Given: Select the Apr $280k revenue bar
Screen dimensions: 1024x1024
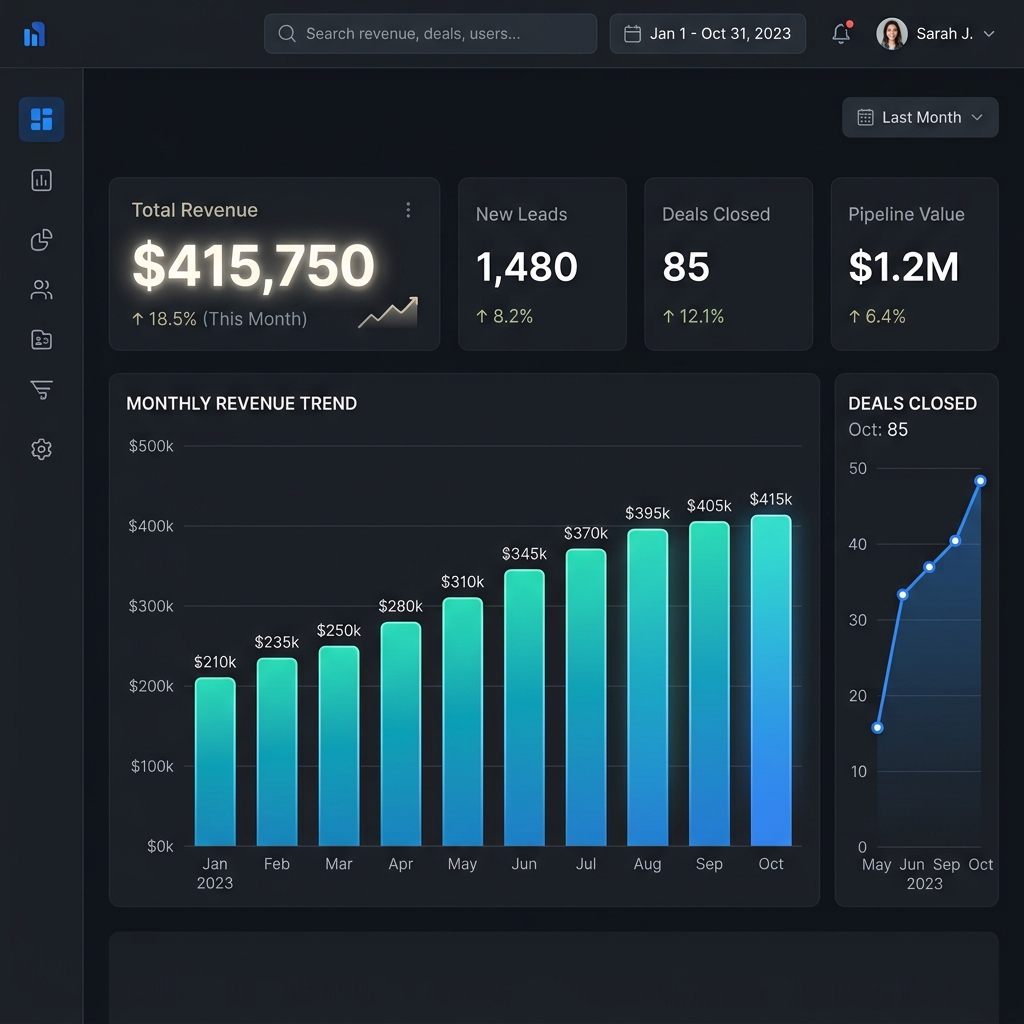Looking at the screenshot, I should 401,734.
